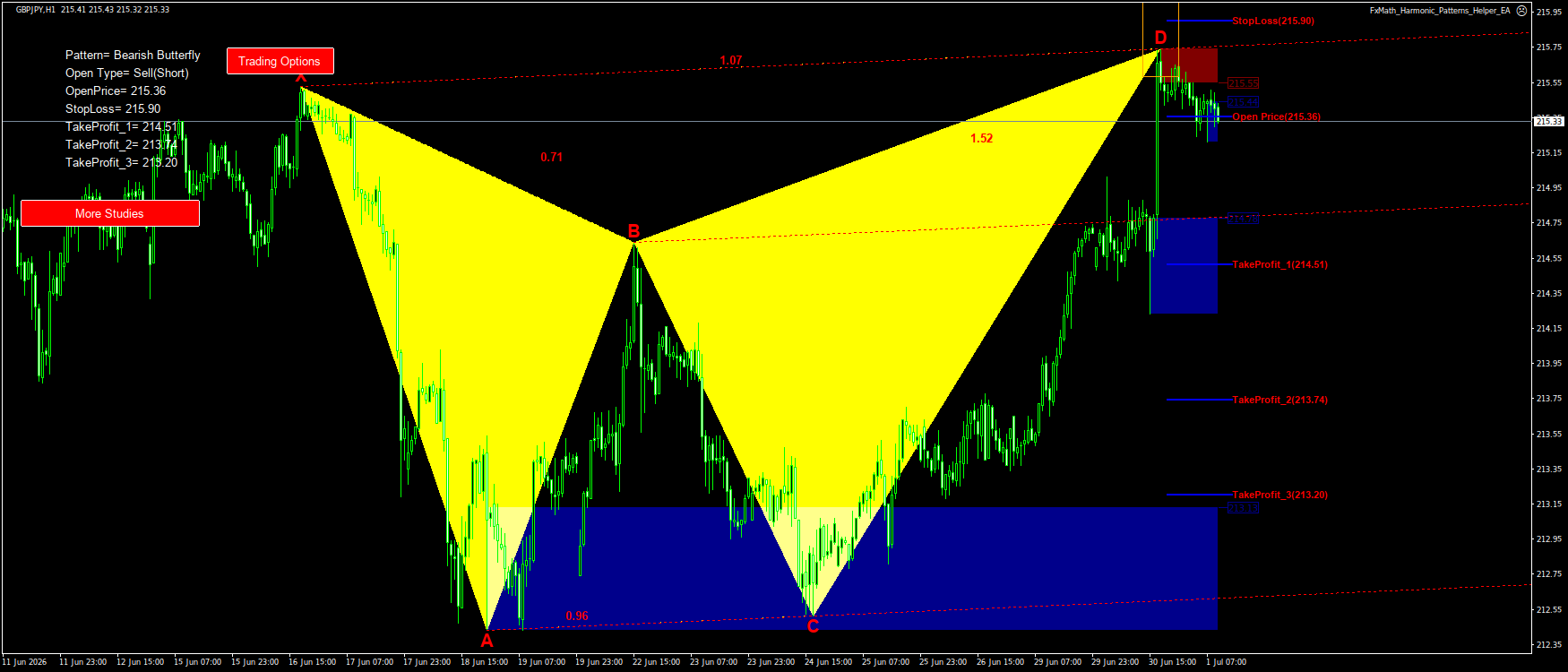Click the TakeProfit_2= 213.74 info line
The image size is (1568, 672).
[x=121, y=144]
